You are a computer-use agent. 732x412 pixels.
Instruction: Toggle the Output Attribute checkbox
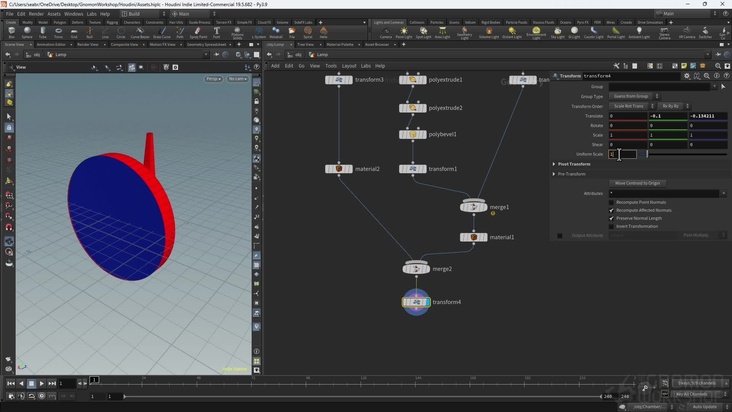coord(560,236)
